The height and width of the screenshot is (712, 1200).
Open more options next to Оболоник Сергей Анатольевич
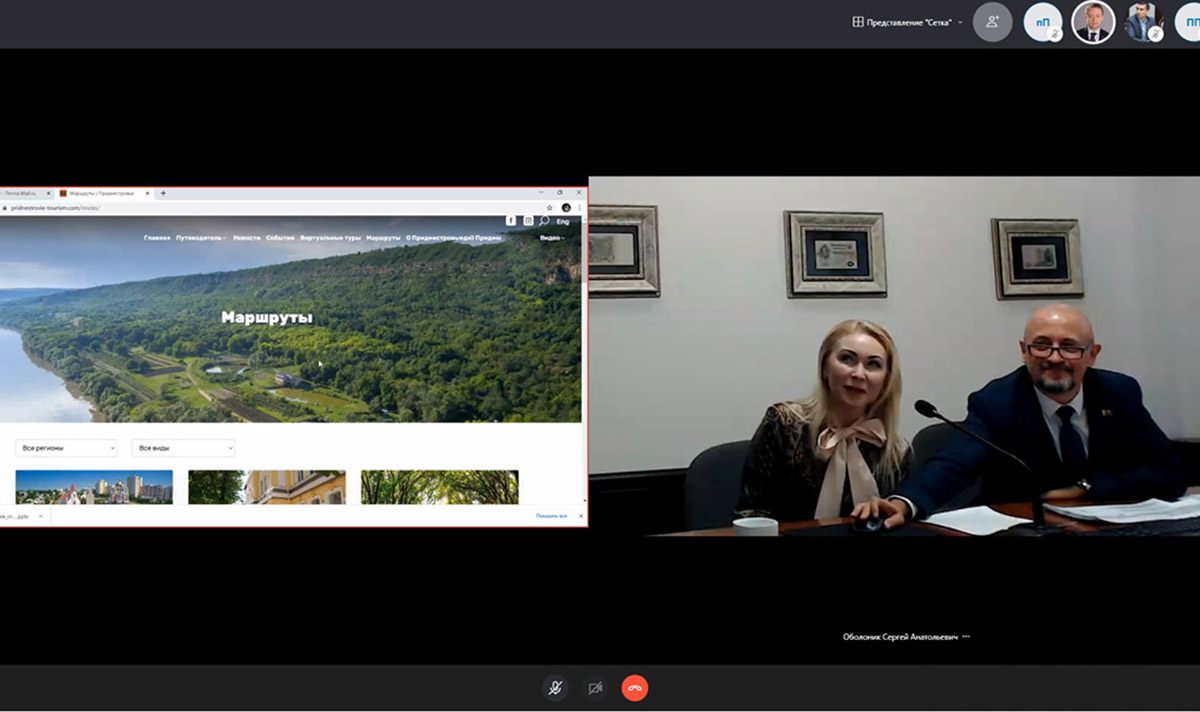pyautogui.click(x=966, y=637)
